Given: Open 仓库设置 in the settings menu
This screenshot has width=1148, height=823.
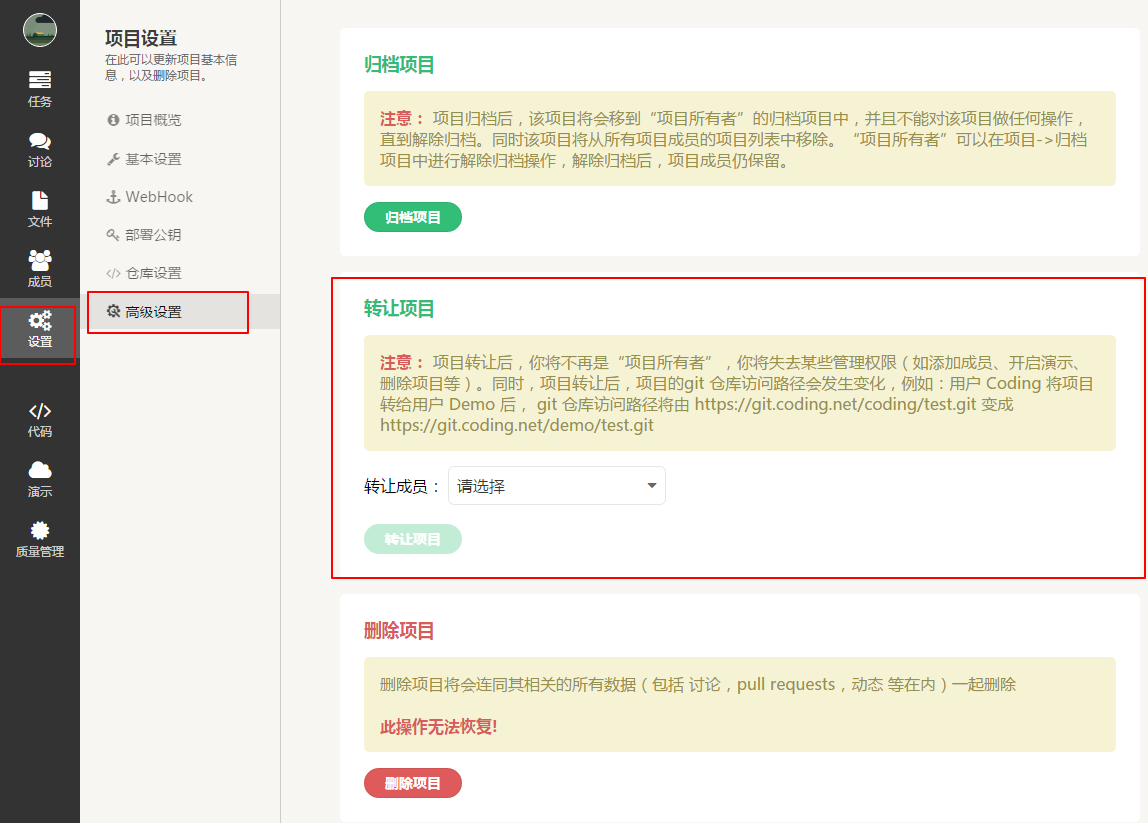Looking at the screenshot, I should click(x=152, y=273).
